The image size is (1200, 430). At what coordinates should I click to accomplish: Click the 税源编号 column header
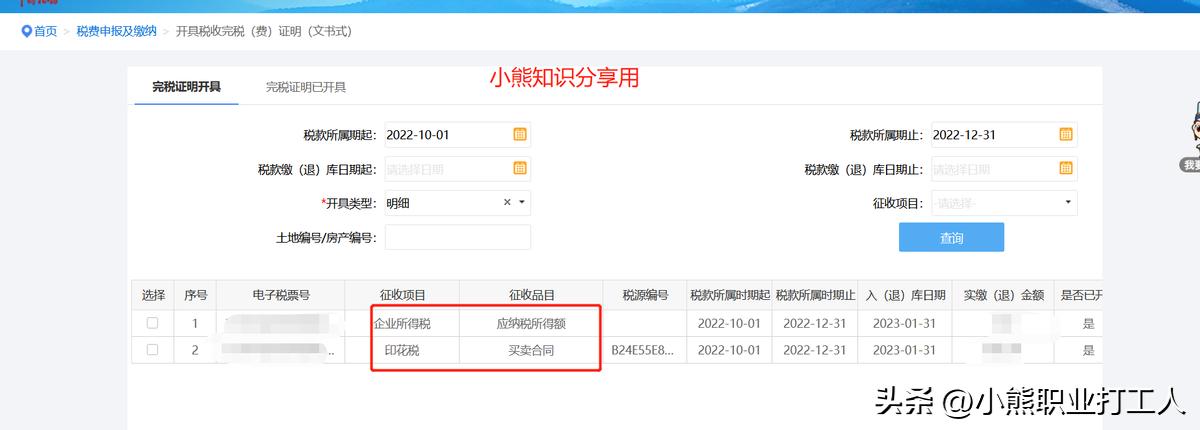[x=644, y=295]
